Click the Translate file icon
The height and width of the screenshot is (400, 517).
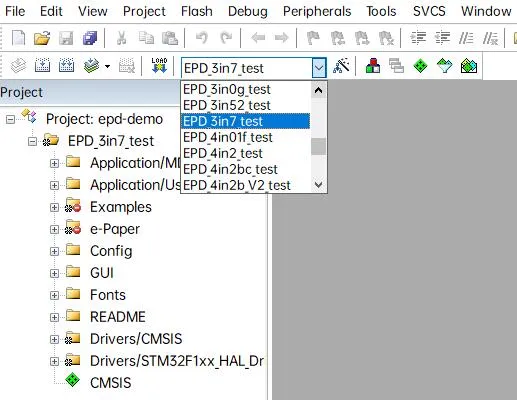[18, 65]
